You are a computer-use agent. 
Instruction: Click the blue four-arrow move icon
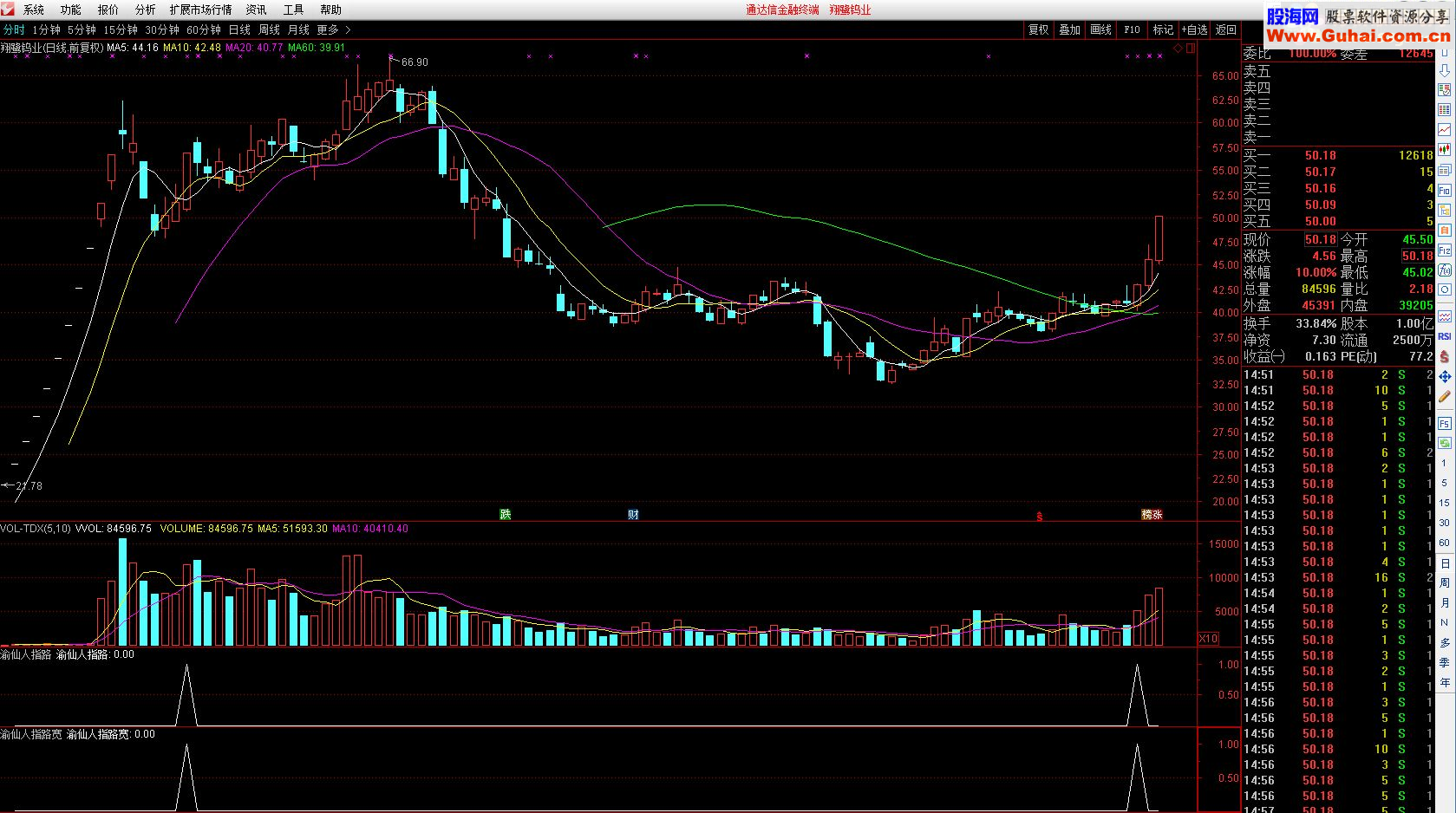coord(1445,377)
